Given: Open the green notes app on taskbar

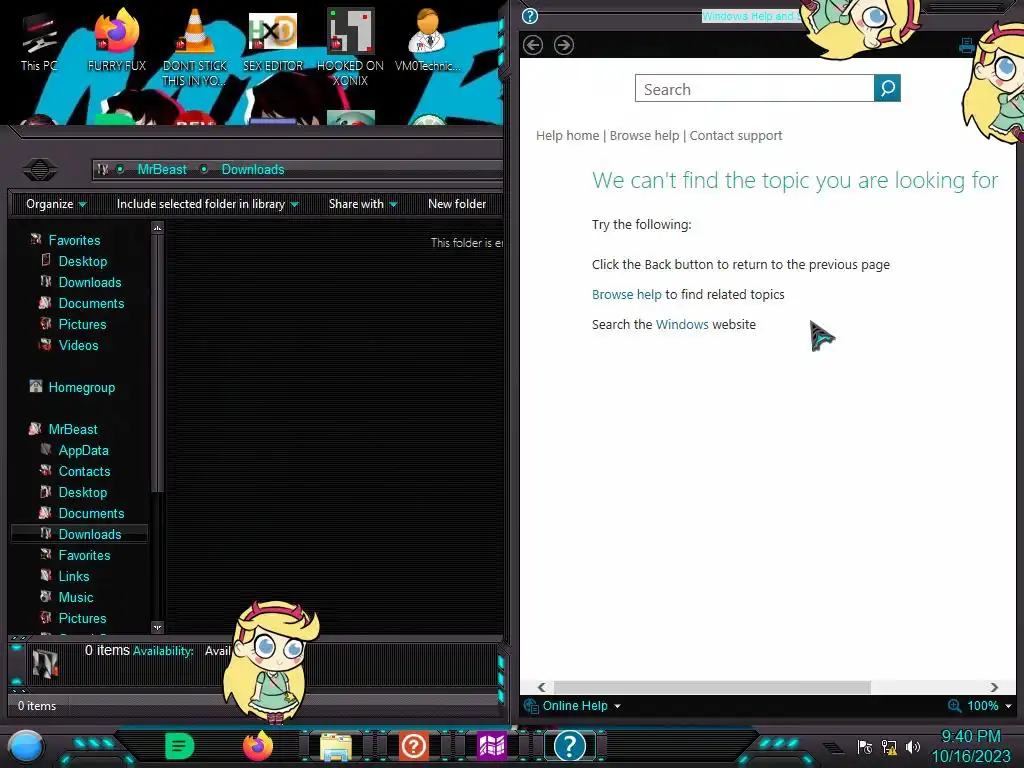Looking at the screenshot, I should tap(180, 746).
